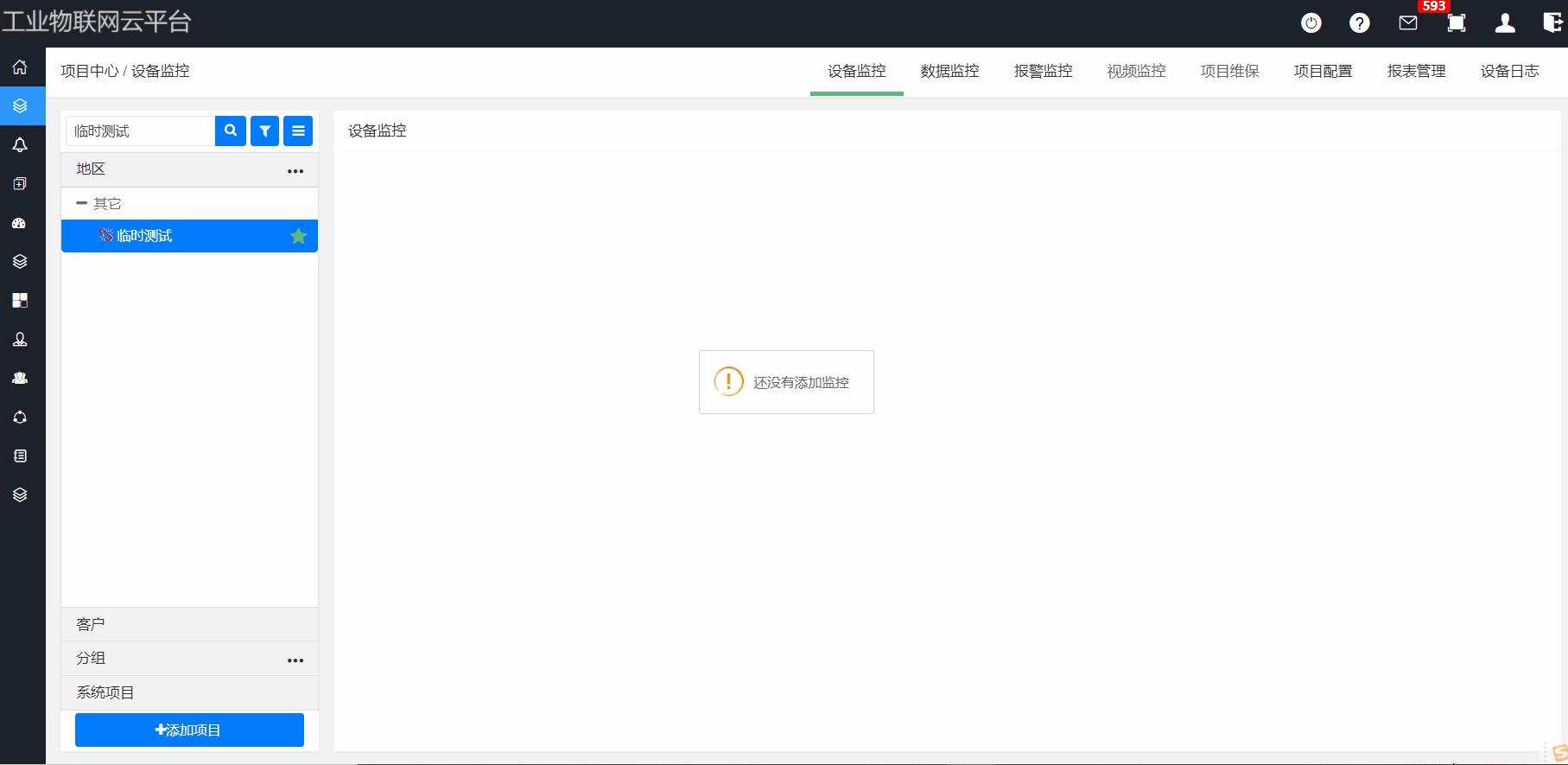Viewport: 1568px width, 765px height.
Task: Open the user profile icon in header
Action: (1505, 23)
